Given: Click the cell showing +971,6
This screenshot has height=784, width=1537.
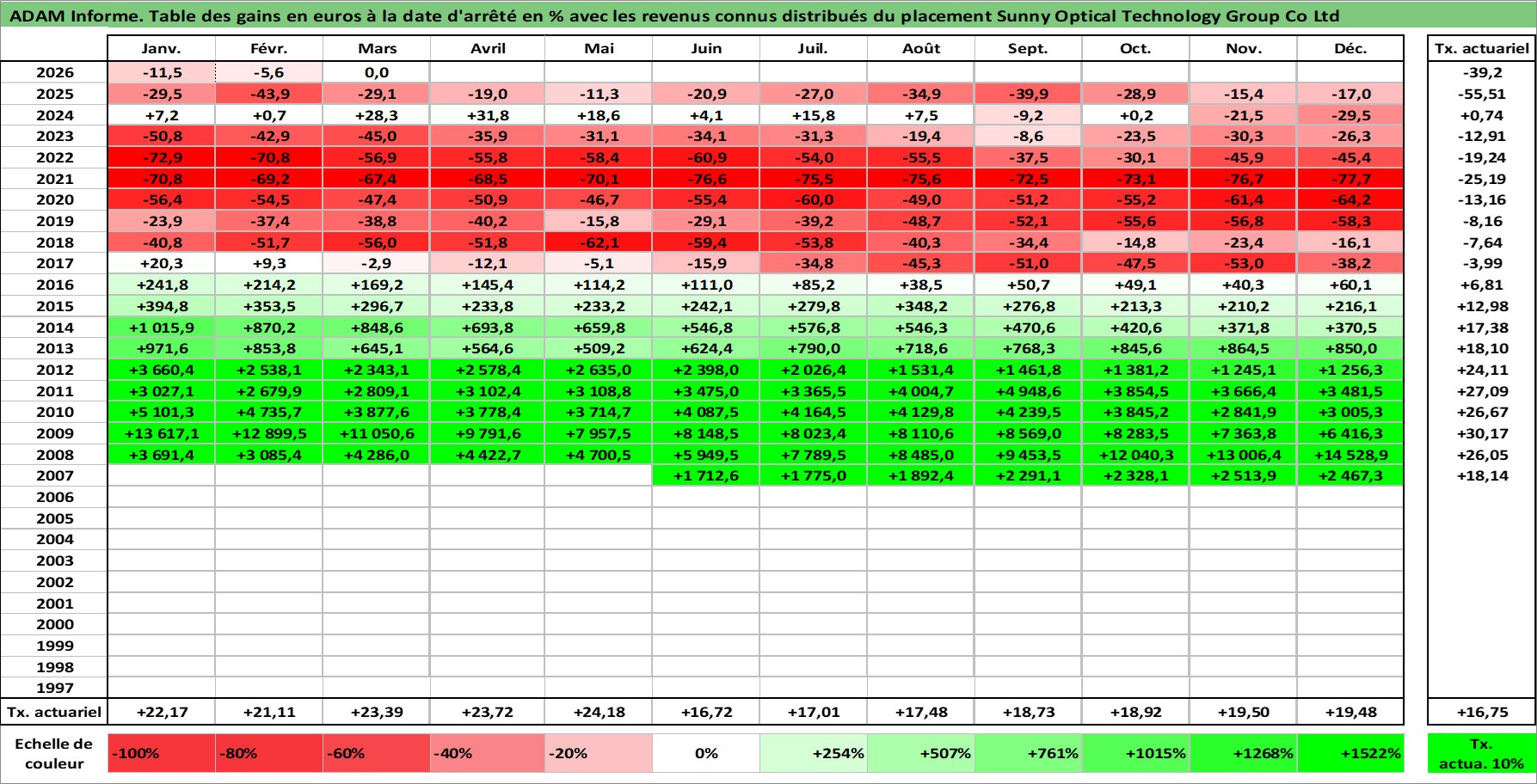Looking at the screenshot, I should click(162, 348).
